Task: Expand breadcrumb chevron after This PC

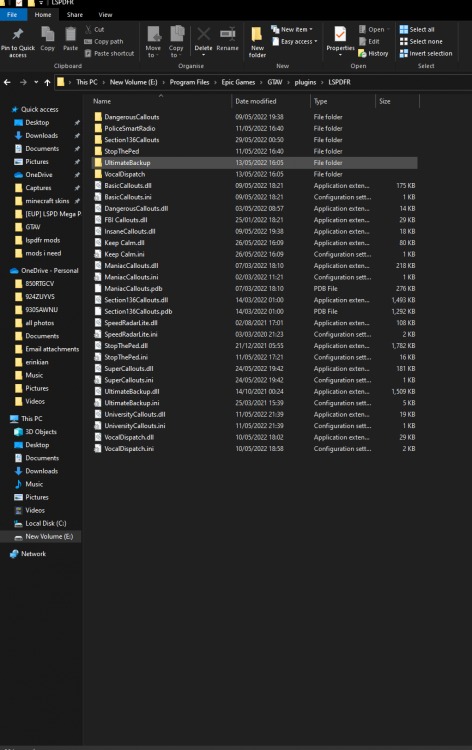Action: pyautogui.click(x=103, y=82)
